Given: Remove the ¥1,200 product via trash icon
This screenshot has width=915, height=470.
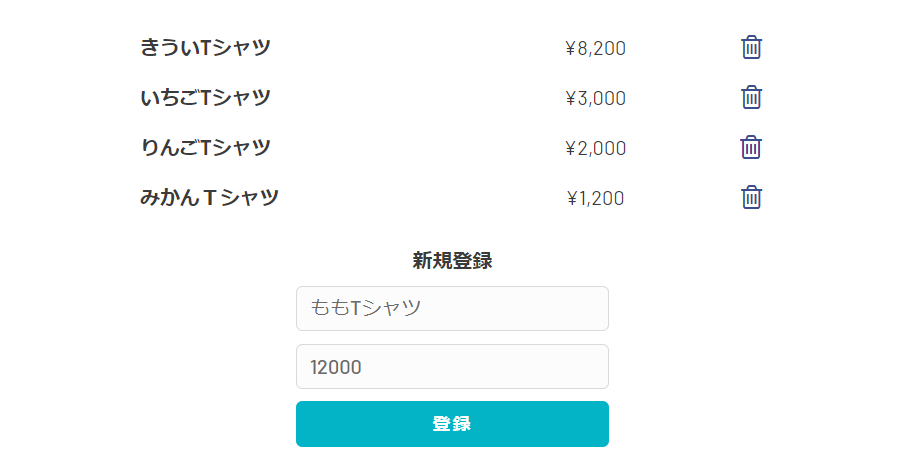Looking at the screenshot, I should [x=752, y=198].
